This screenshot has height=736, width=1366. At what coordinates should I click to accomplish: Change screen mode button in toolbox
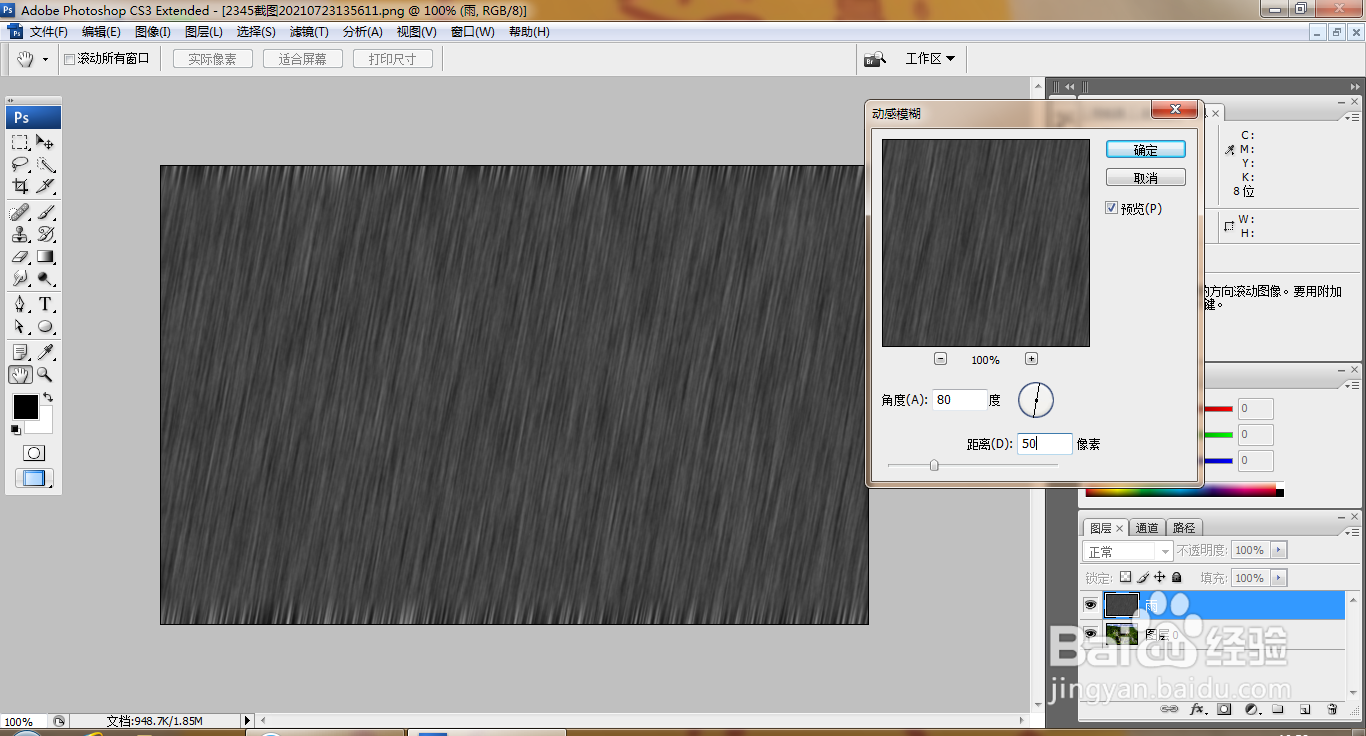click(34, 478)
